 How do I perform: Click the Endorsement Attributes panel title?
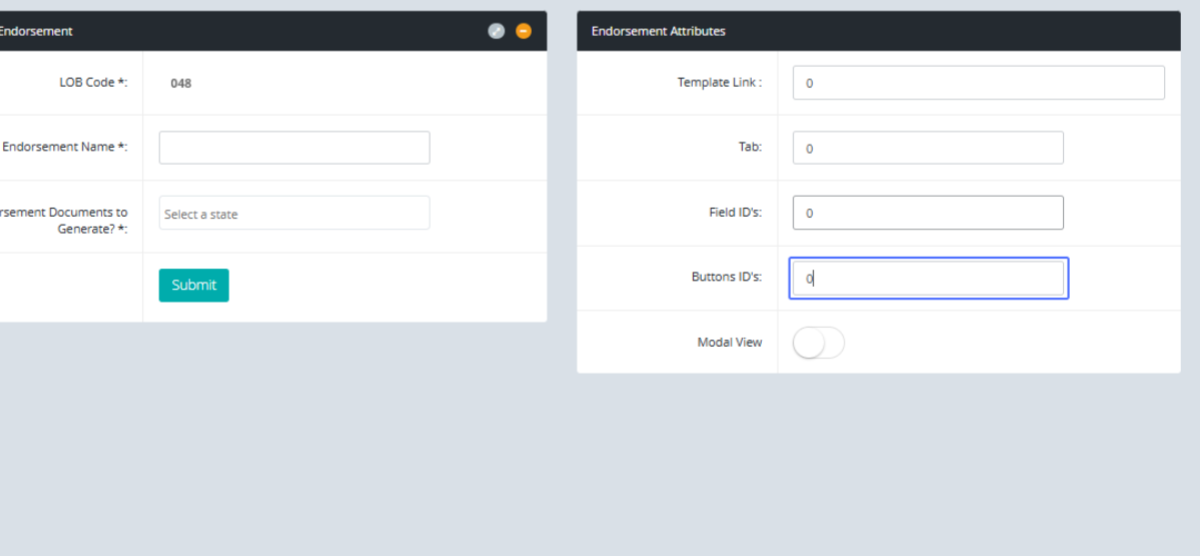click(x=658, y=31)
